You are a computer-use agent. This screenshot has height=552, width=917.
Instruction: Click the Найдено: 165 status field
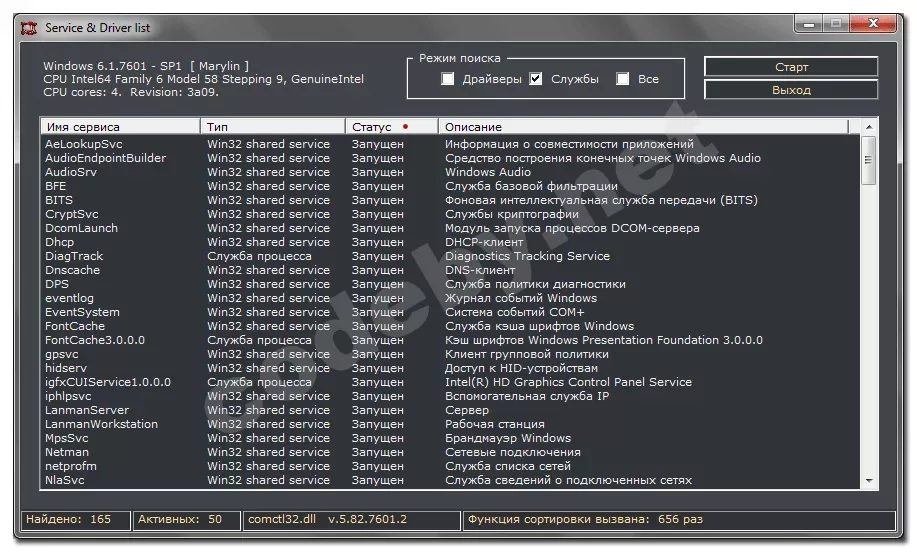pos(75,519)
